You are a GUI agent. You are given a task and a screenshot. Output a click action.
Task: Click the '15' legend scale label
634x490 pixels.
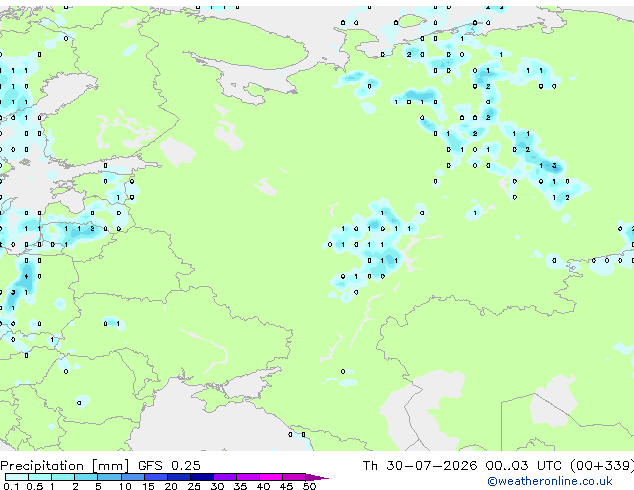click(x=148, y=486)
